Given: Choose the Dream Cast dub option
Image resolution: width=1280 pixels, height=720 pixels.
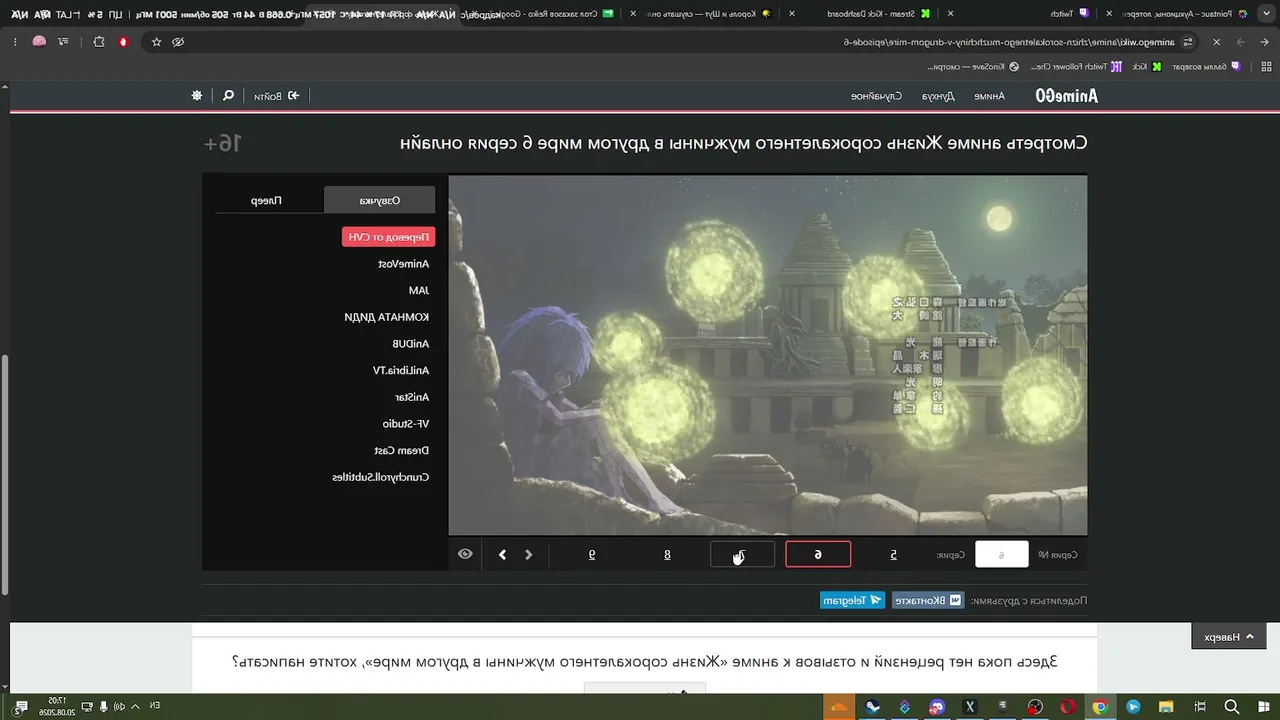Looking at the screenshot, I should (x=403, y=450).
